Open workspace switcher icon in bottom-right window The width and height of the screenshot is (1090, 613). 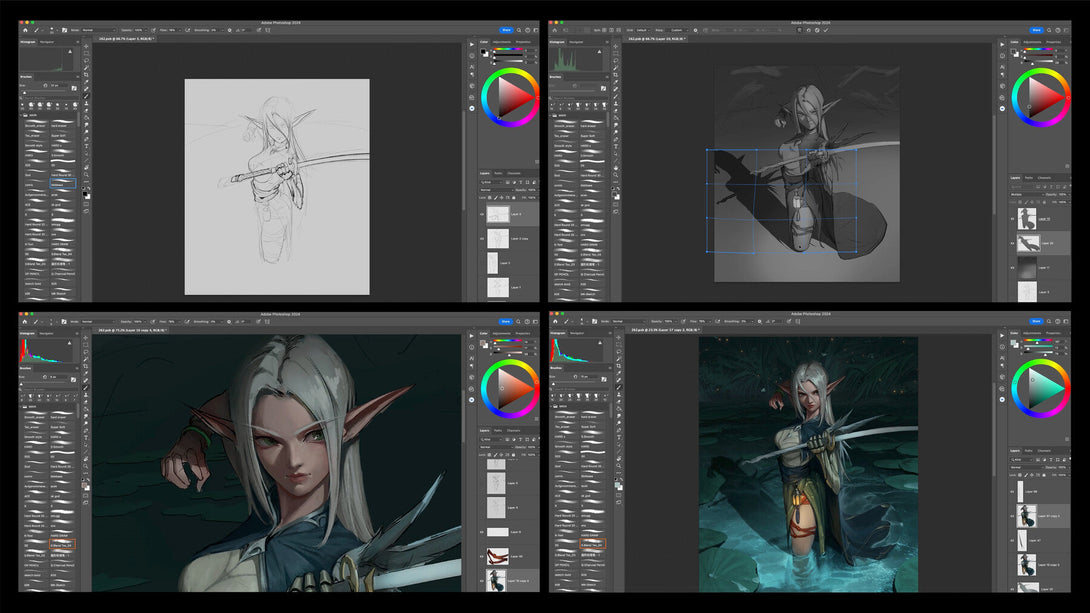click(x=1066, y=322)
